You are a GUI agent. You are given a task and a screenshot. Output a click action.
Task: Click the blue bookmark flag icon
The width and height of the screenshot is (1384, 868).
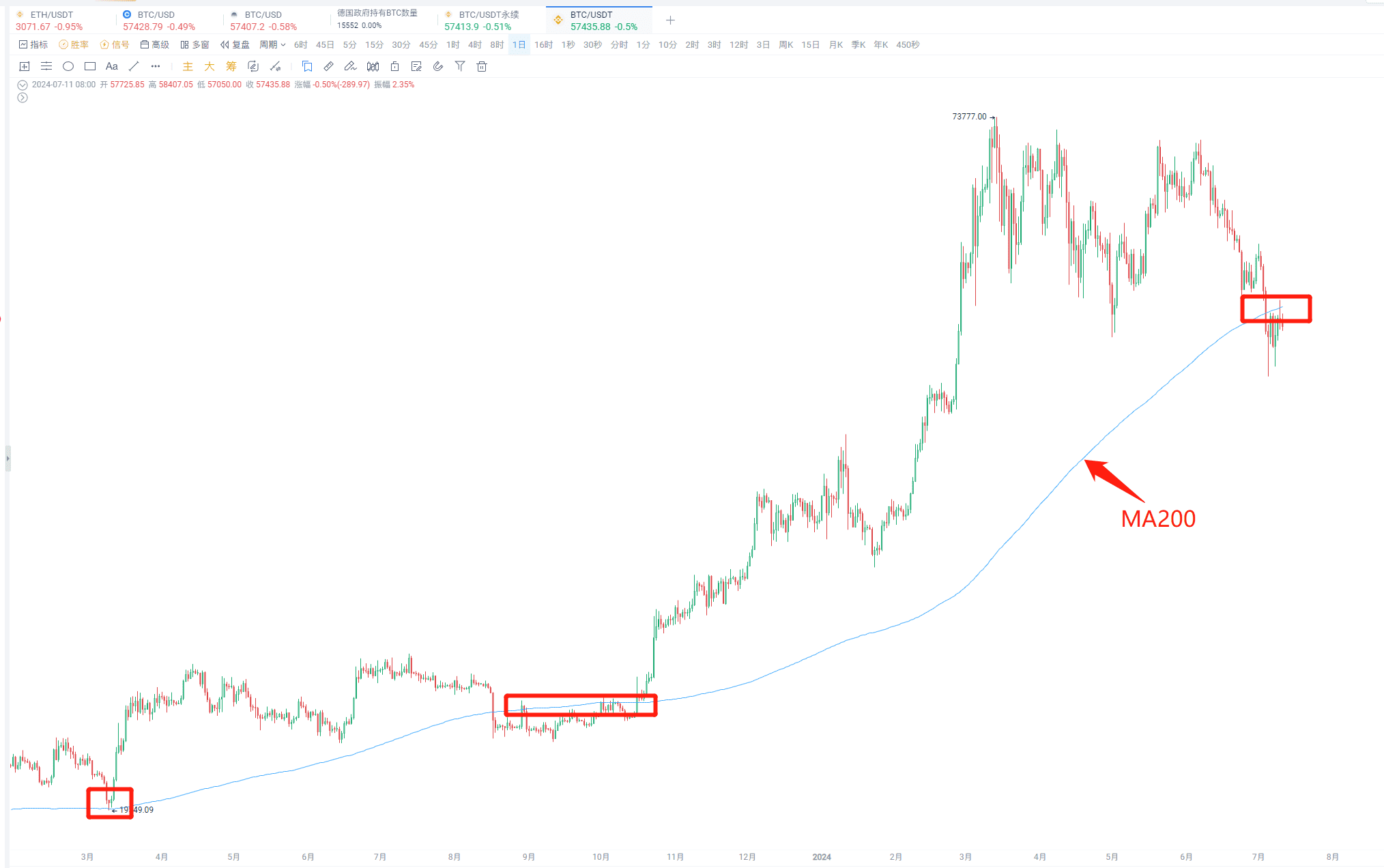tap(307, 66)
